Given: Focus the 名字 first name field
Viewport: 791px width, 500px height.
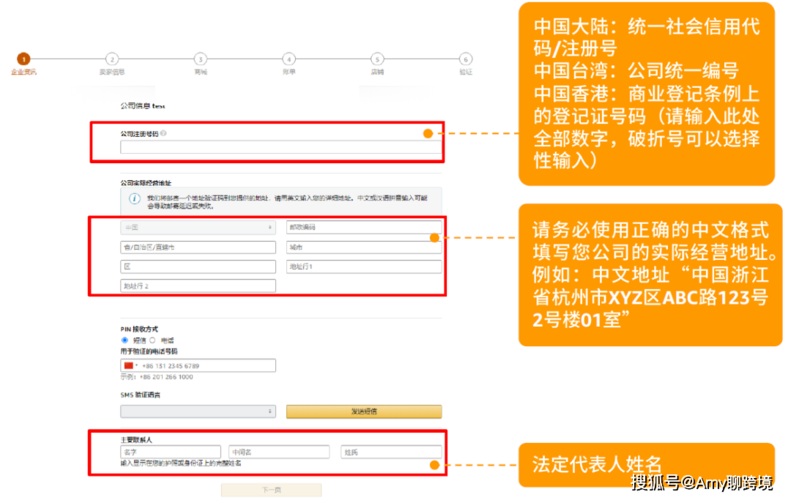Looking at the screenshot, I should (x=170, y=452).
